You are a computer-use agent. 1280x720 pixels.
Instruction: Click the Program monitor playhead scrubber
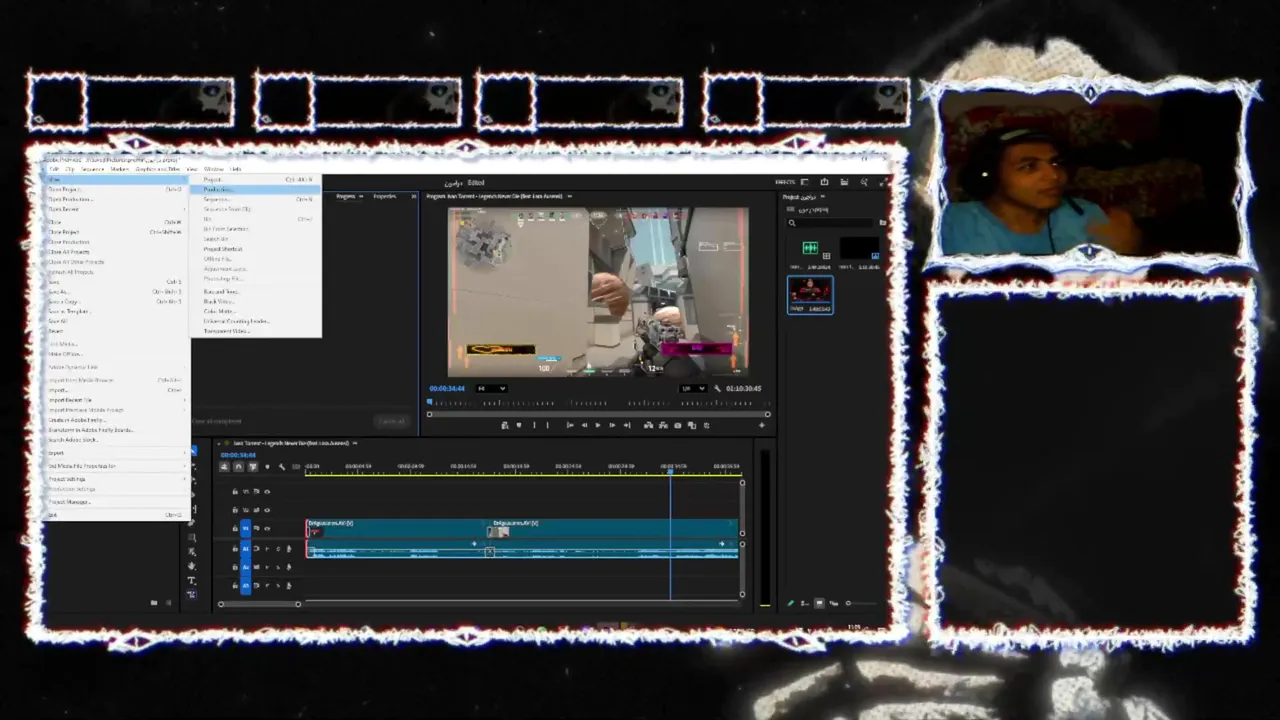point(429,401)
